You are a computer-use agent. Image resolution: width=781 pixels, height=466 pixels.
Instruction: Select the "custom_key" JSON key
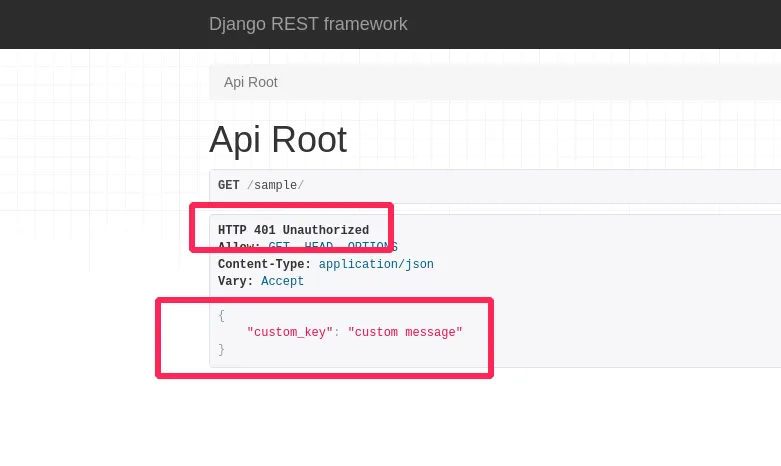tap(290, 332)
